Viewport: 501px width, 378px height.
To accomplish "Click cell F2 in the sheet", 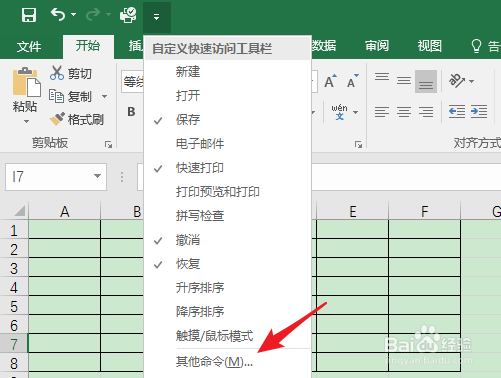I will point(425,248).
